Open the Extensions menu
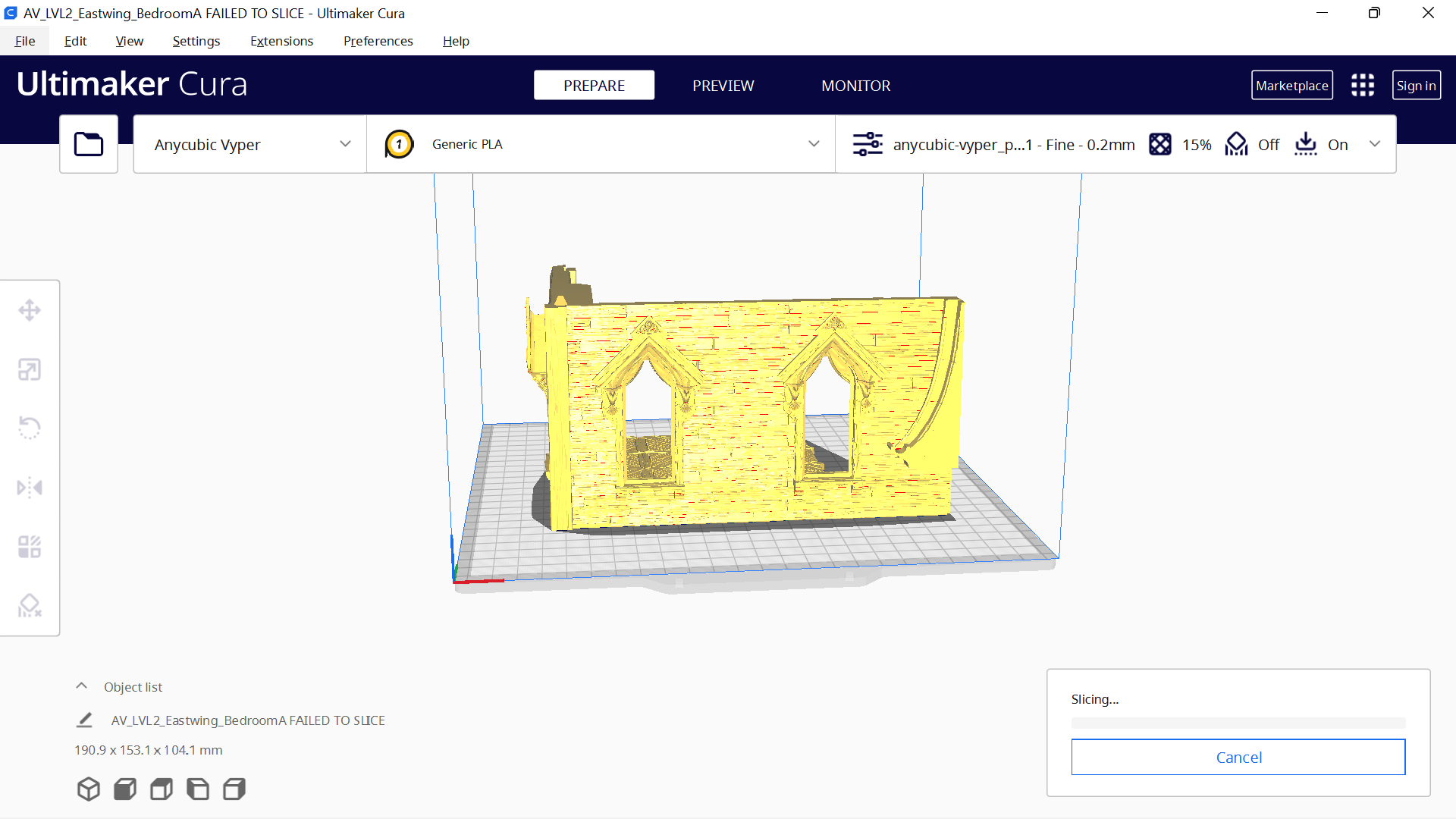 (281, 41)
